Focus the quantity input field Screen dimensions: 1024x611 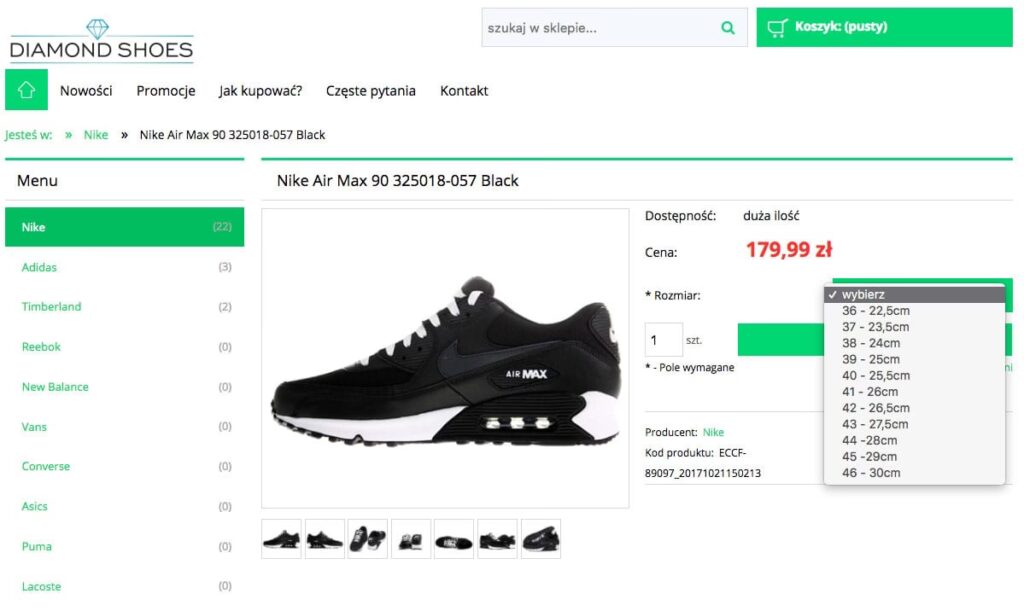(x=664, y=340)
